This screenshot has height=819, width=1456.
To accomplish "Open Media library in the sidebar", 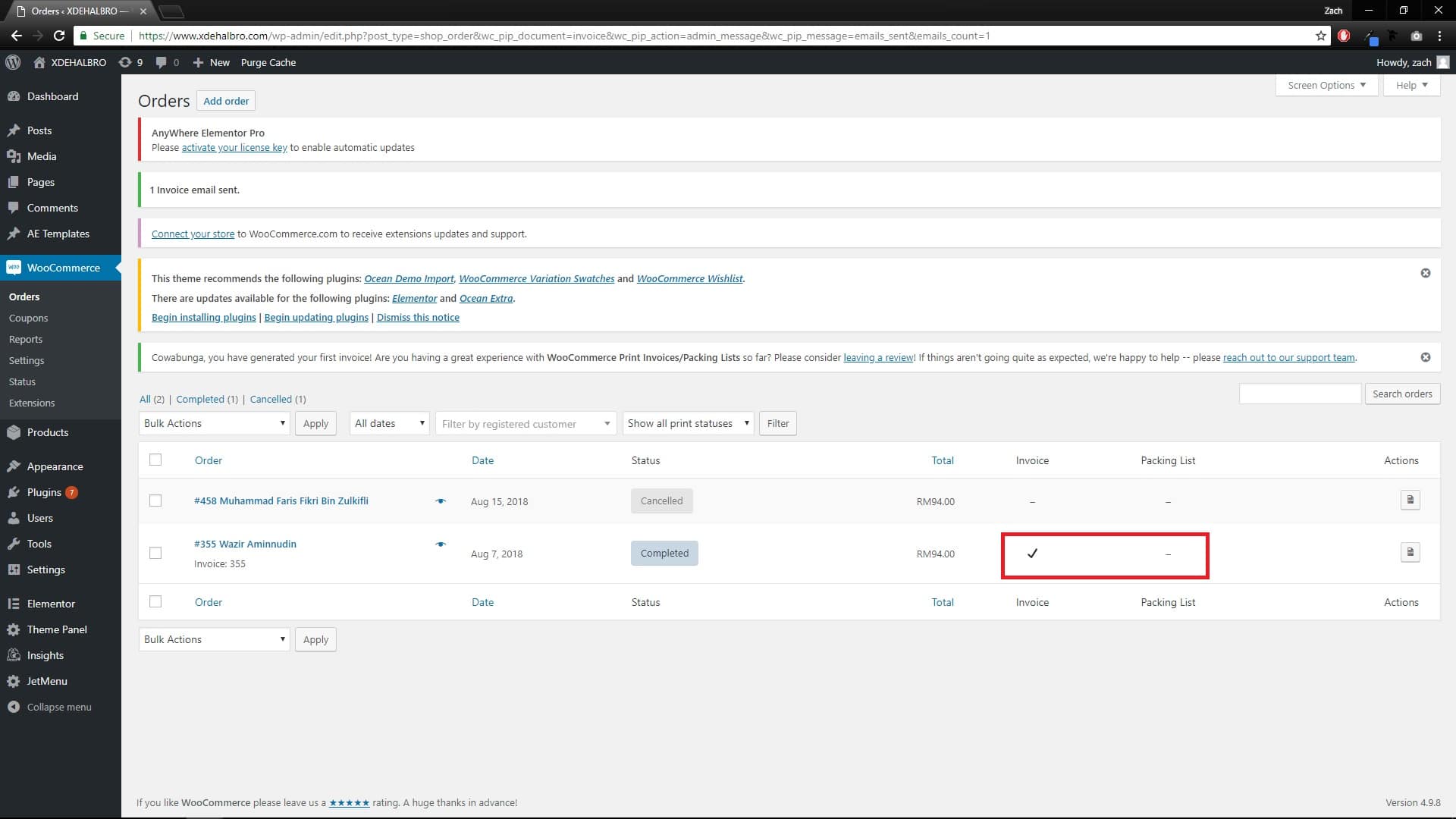I will [61, 156].
